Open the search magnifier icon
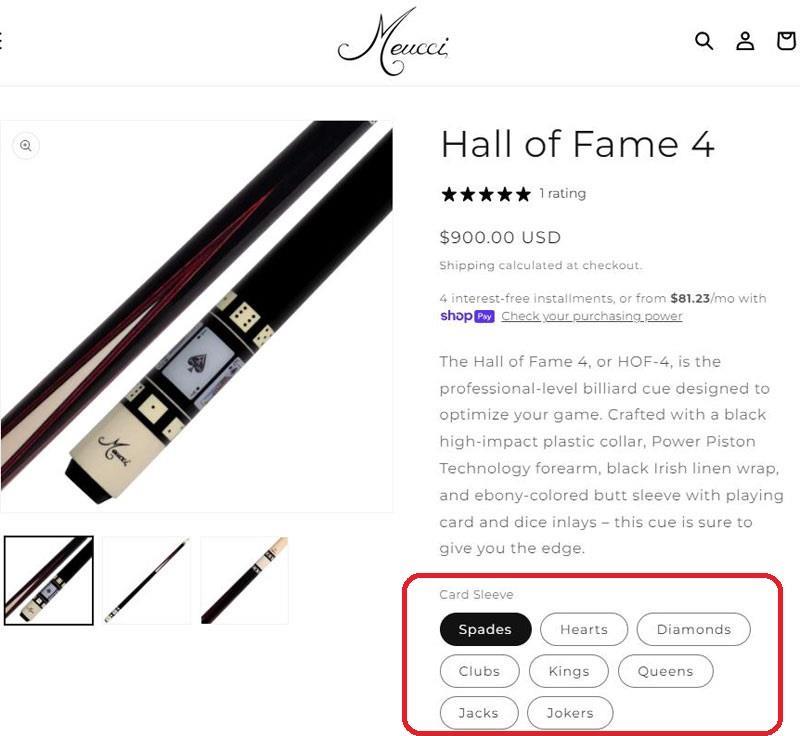 coord(704,41)
